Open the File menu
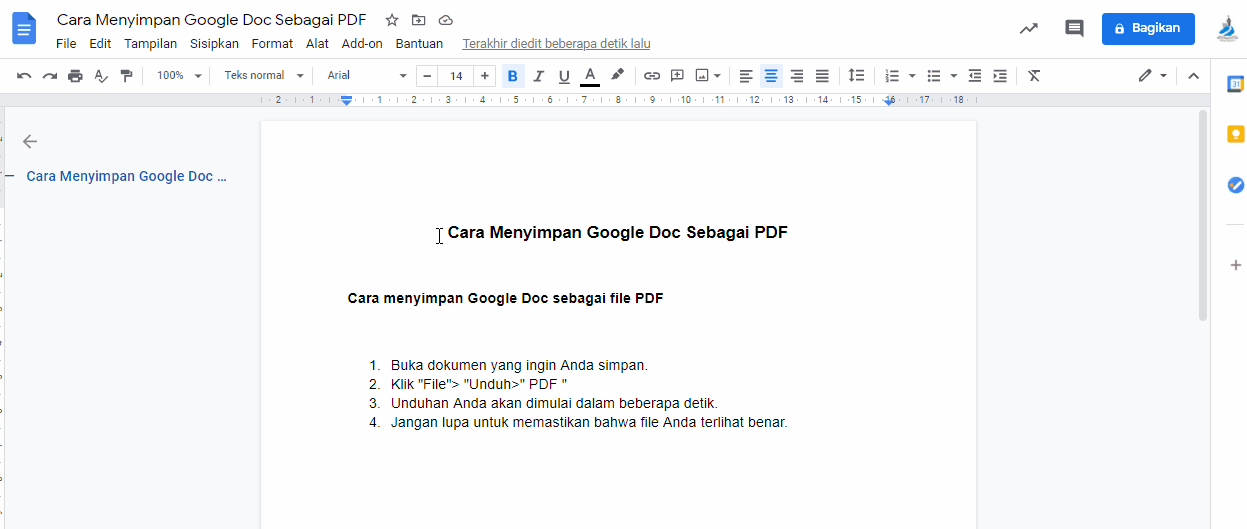1247x529 pixels. pos(66,44)
